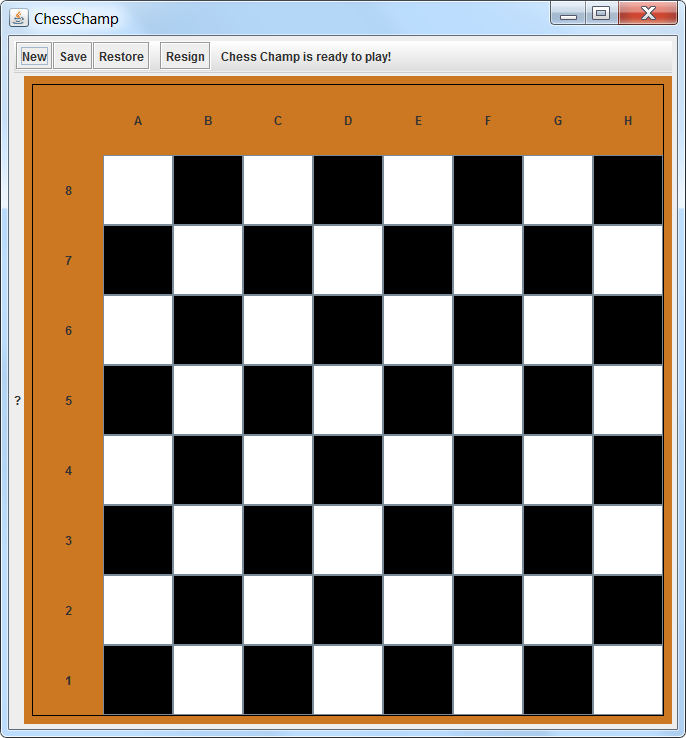Select square E2 on the board
686x738 pixels.
[x=418, y=610]
